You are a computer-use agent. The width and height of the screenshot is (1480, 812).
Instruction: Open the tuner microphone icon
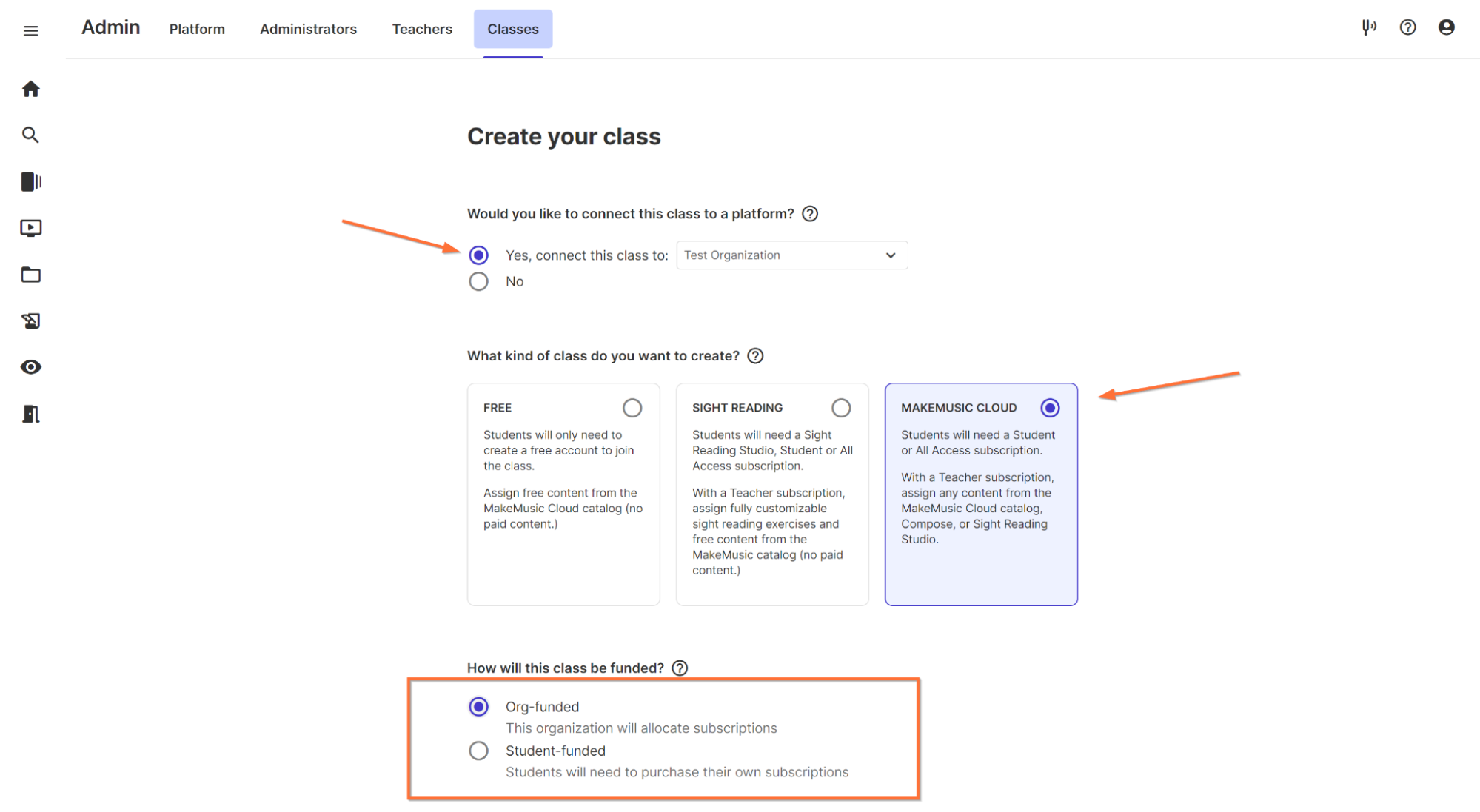coord(1369,27)
